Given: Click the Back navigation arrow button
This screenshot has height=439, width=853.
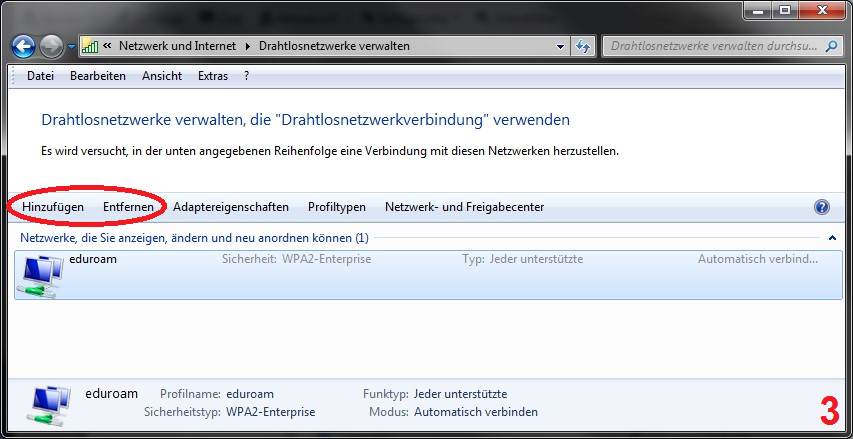Looking at the screenshot, I should 23,46.
